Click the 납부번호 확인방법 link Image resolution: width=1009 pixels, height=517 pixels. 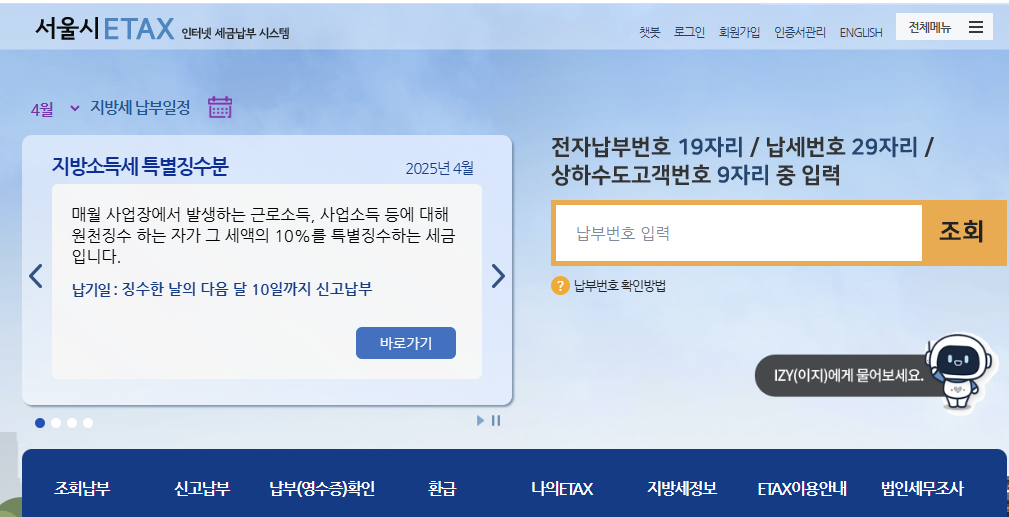(x=620, y=286)
